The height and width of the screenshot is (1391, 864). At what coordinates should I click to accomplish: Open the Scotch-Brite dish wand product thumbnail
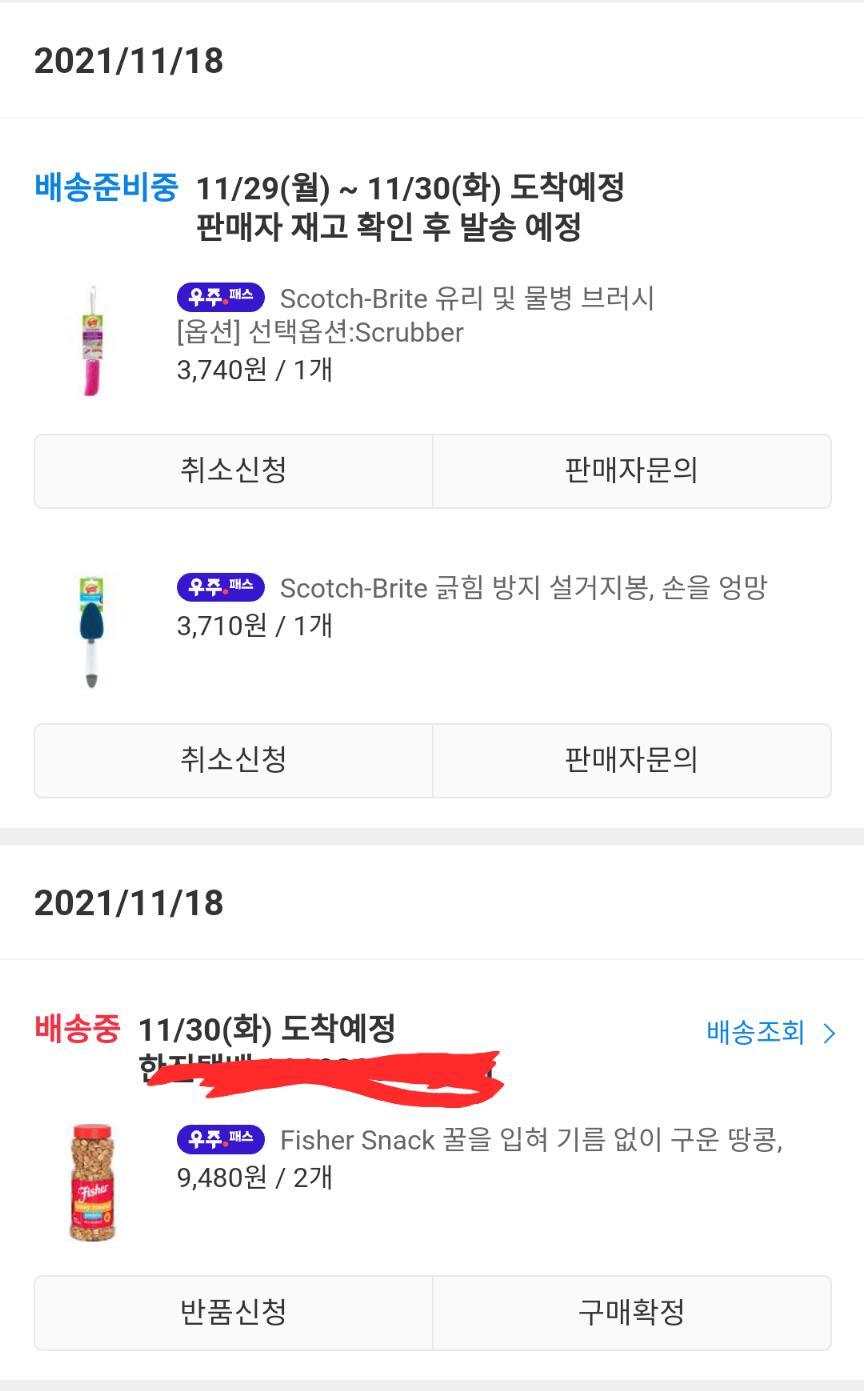[91, 630]
